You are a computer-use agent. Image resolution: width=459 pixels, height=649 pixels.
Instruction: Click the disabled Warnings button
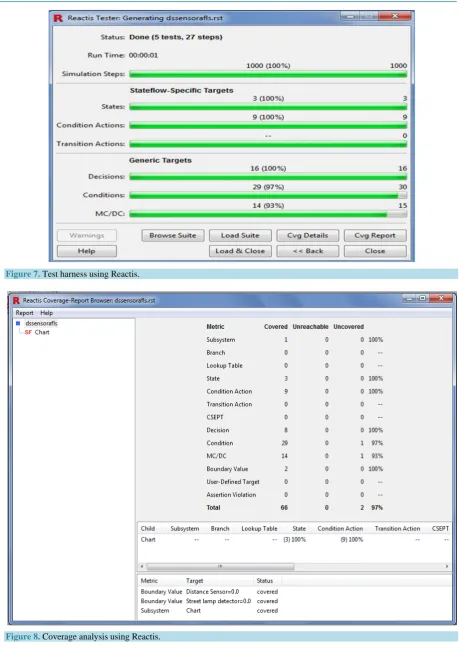click(x=87, y=236)
